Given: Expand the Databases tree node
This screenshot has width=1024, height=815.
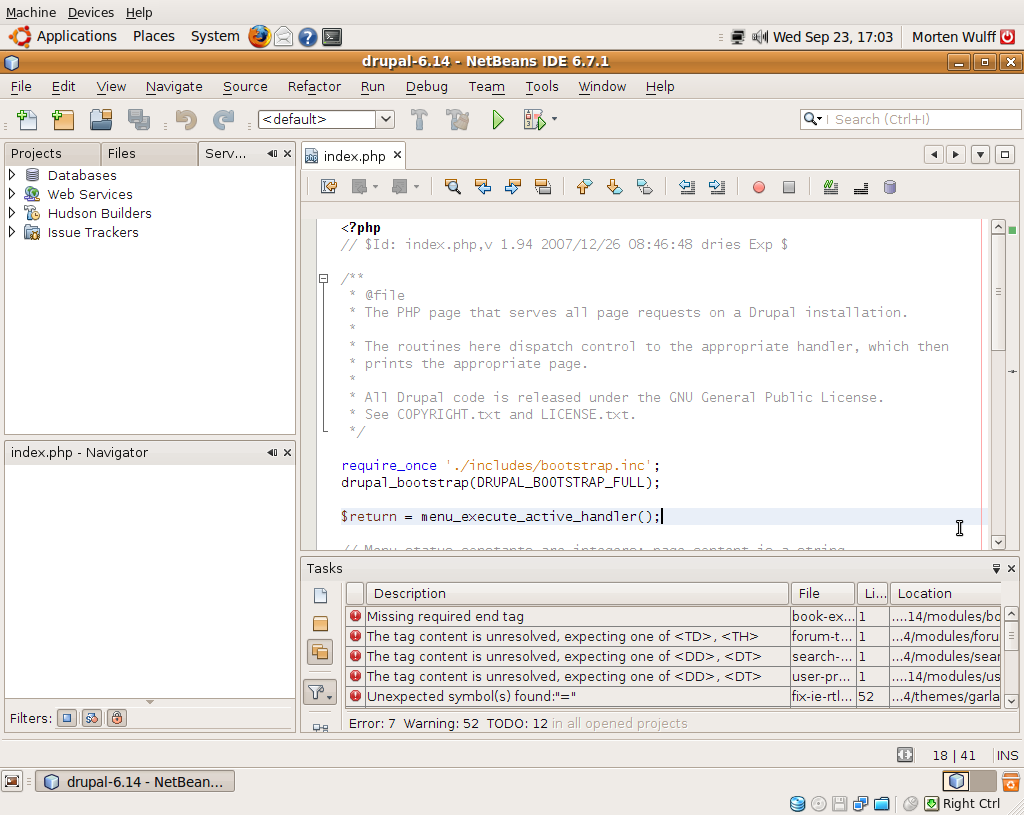Looking at the screenshot, I should click(x=12, y=175).
